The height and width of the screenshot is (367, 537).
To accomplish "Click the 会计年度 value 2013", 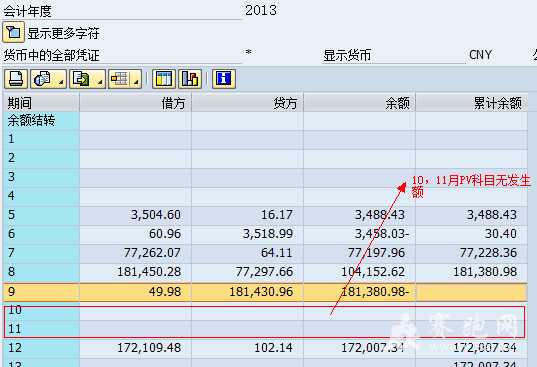I will (x=261, y=10).
